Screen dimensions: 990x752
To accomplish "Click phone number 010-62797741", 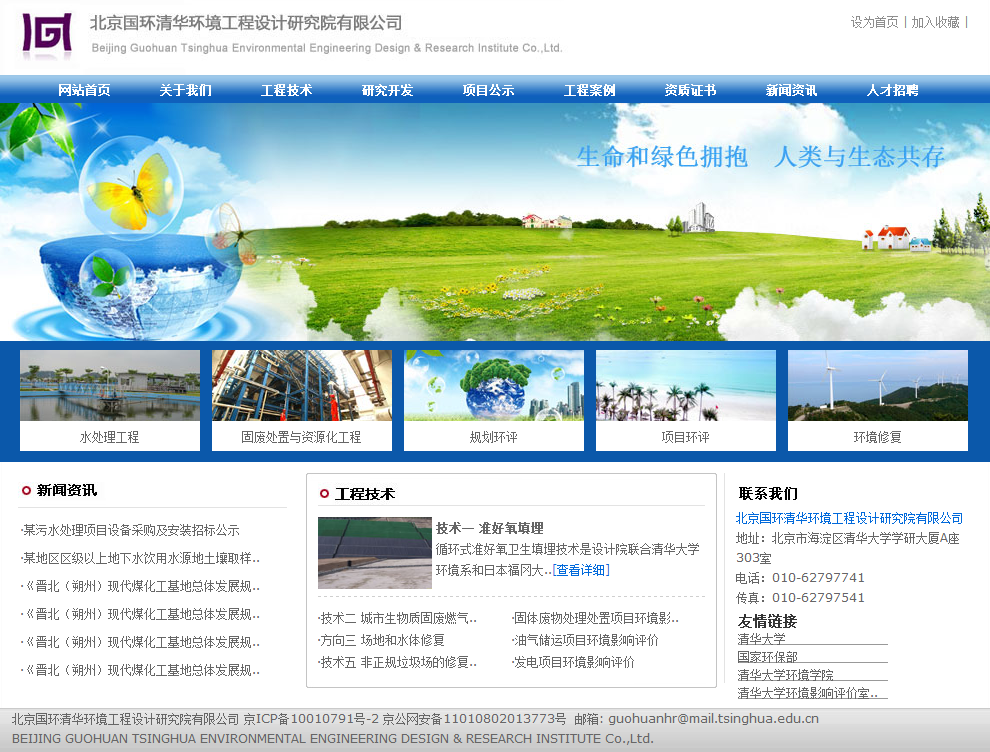I will coord(818,578).
